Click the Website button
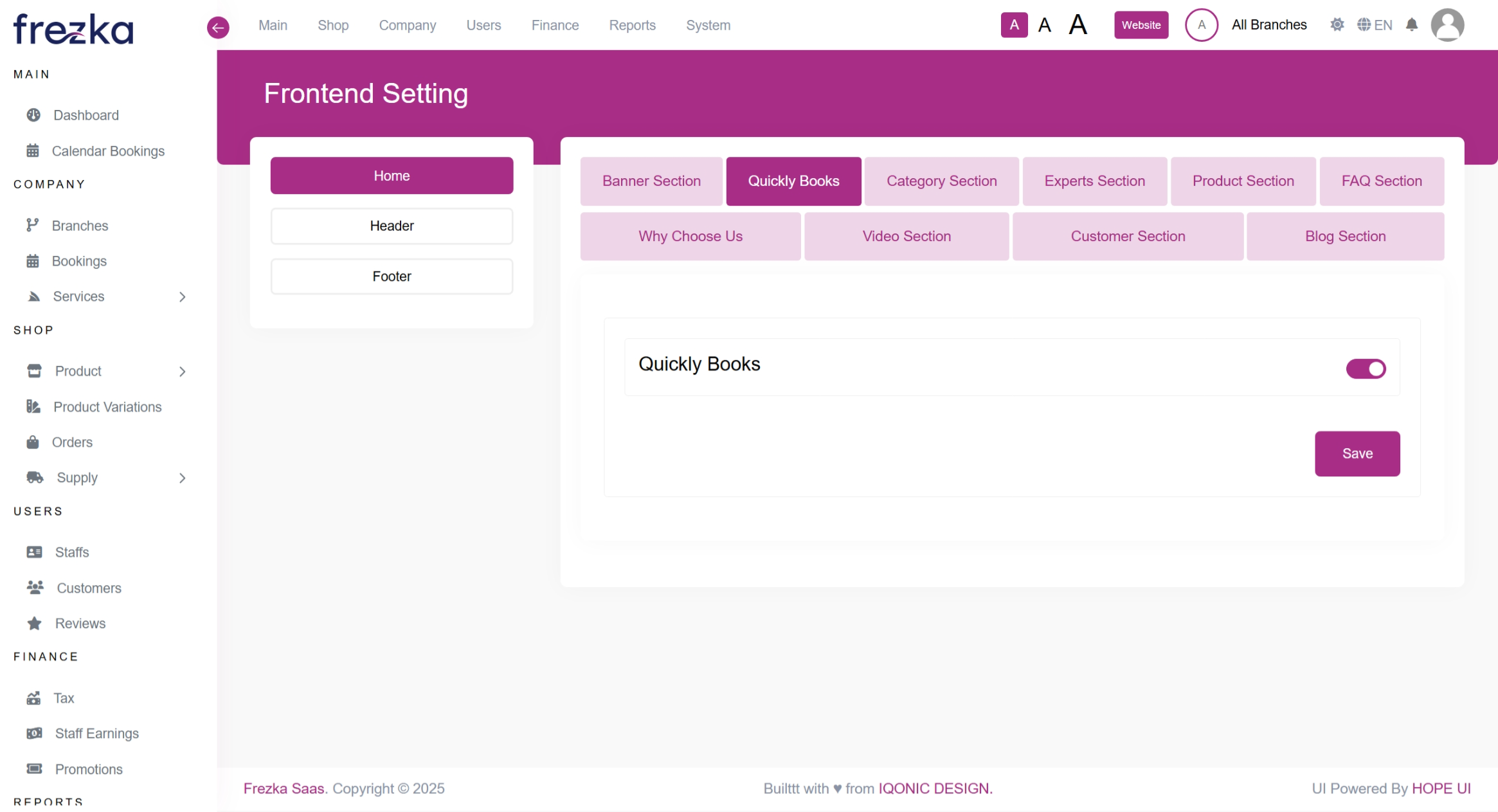The image size is (1498, 812). tap(1141, 25)
